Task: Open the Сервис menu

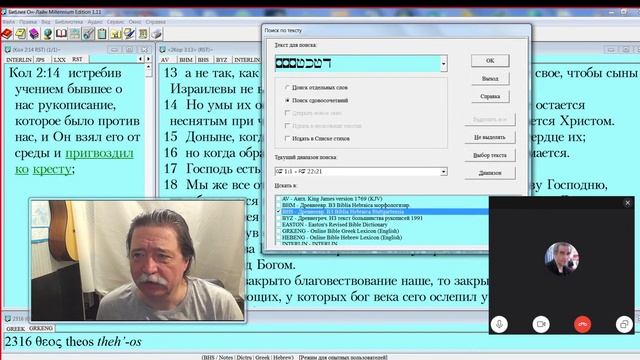Action: [116, 22]
